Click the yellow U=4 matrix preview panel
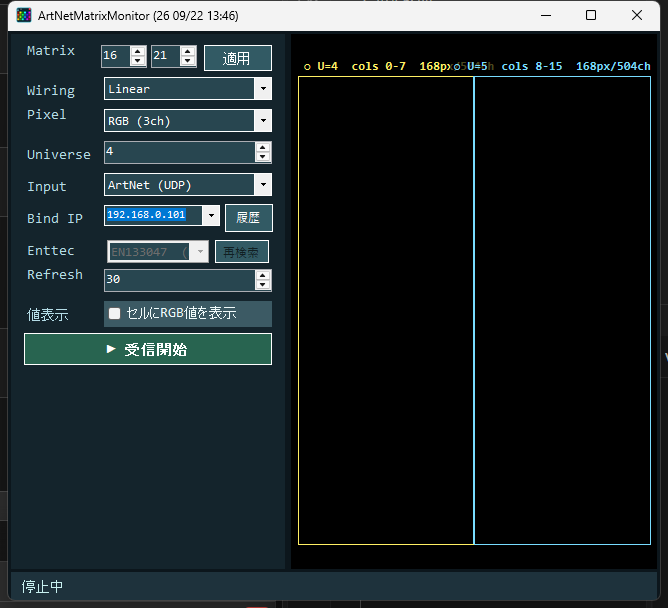This screenshot has height=608, width=668. point(386,310)
